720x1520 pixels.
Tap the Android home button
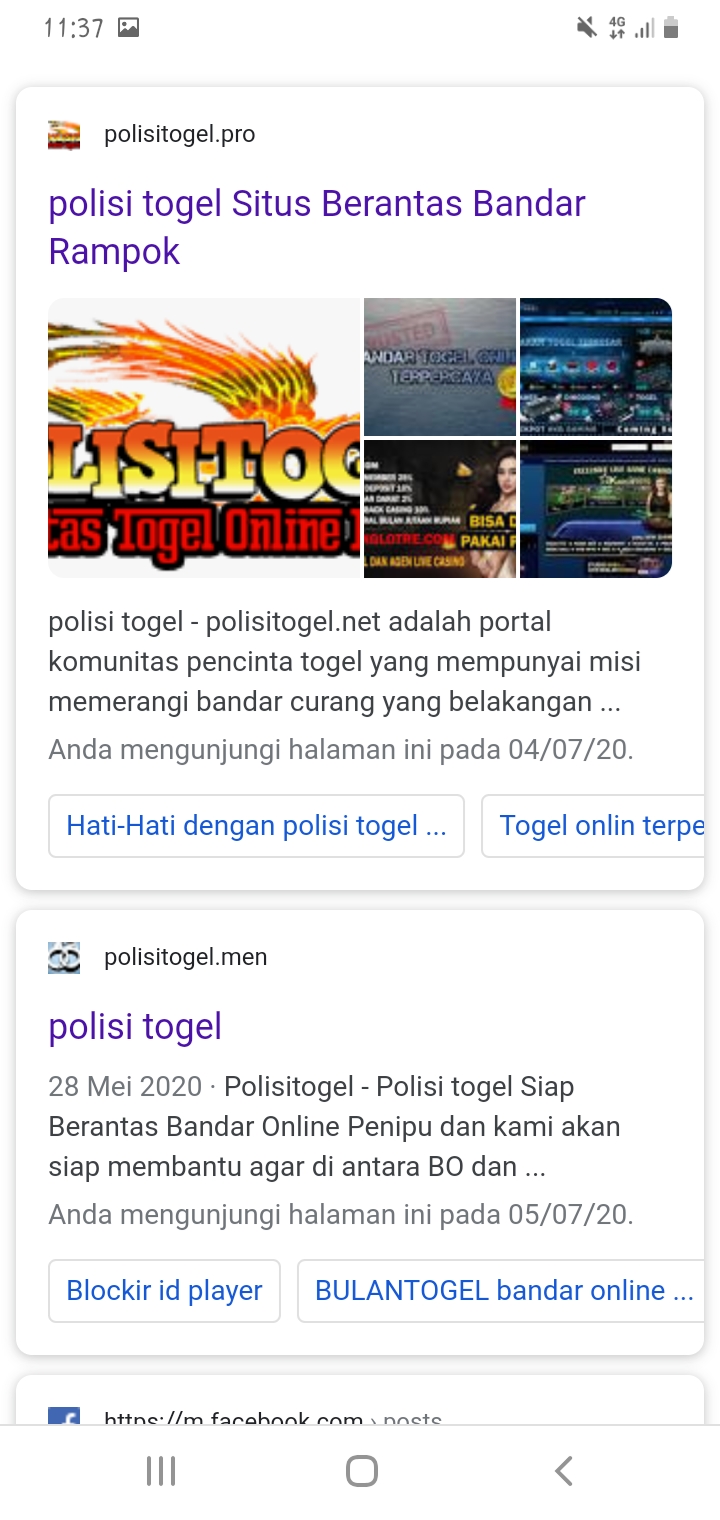click(x=361, y=1471)
